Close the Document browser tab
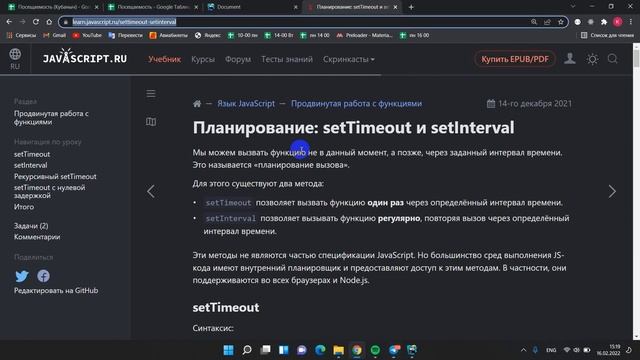 [296, 7]
